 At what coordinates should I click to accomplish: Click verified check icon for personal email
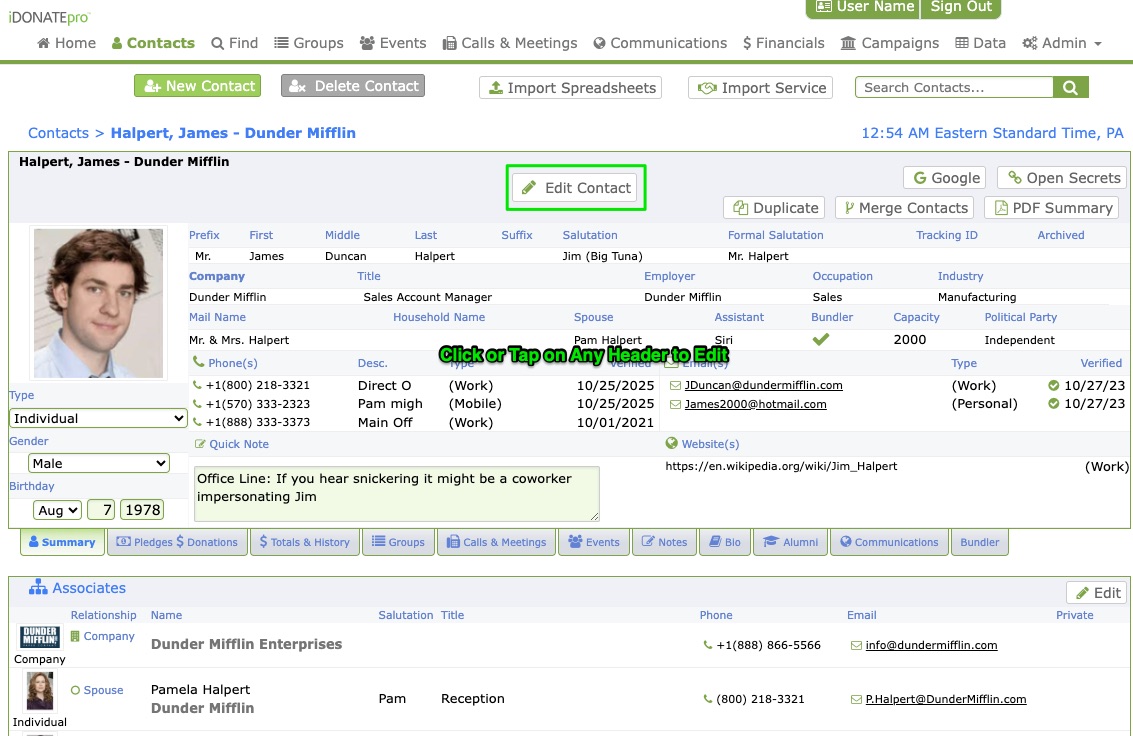tap(1054, 404)
